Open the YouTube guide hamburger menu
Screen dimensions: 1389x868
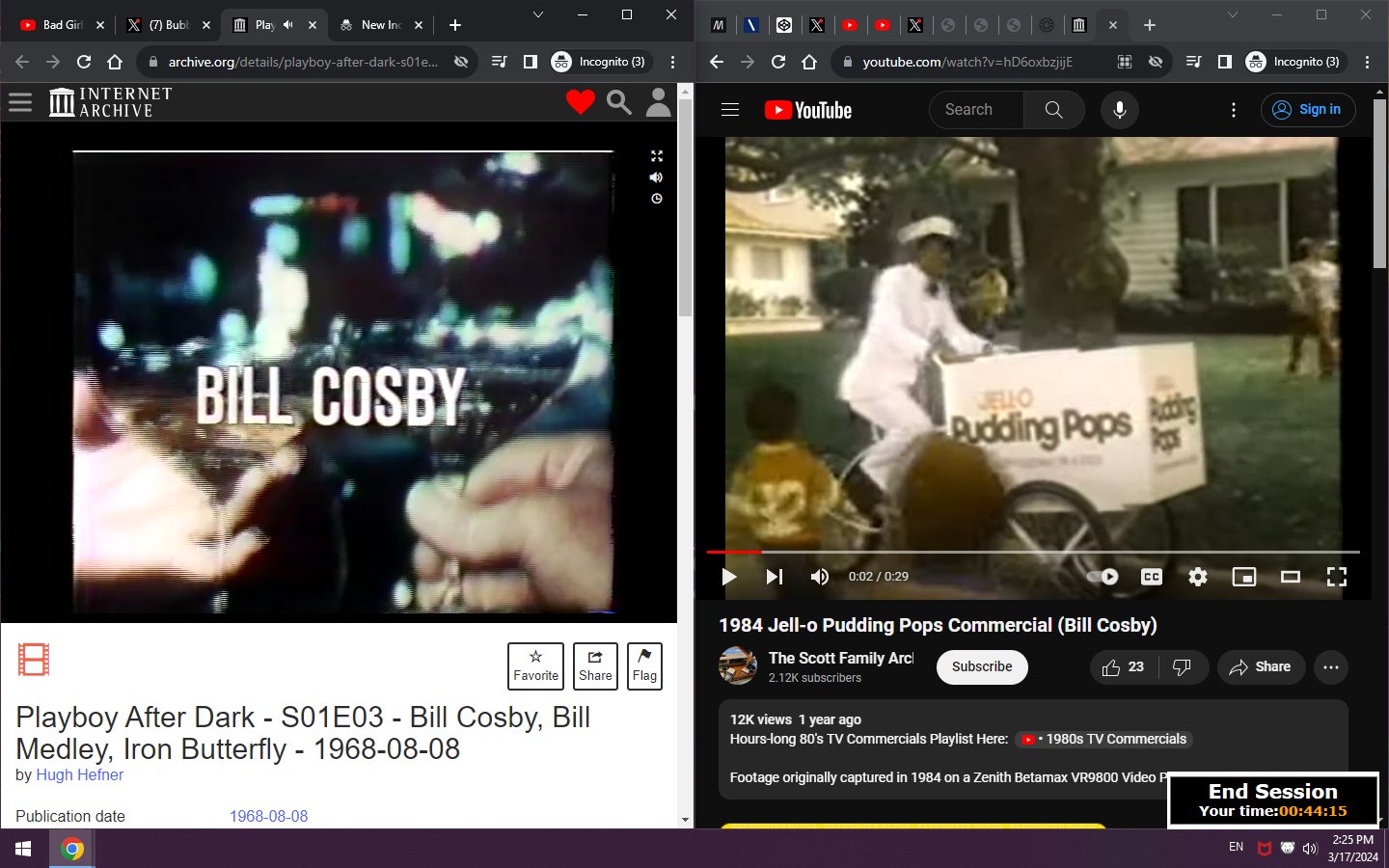click(x=730, y=110)
